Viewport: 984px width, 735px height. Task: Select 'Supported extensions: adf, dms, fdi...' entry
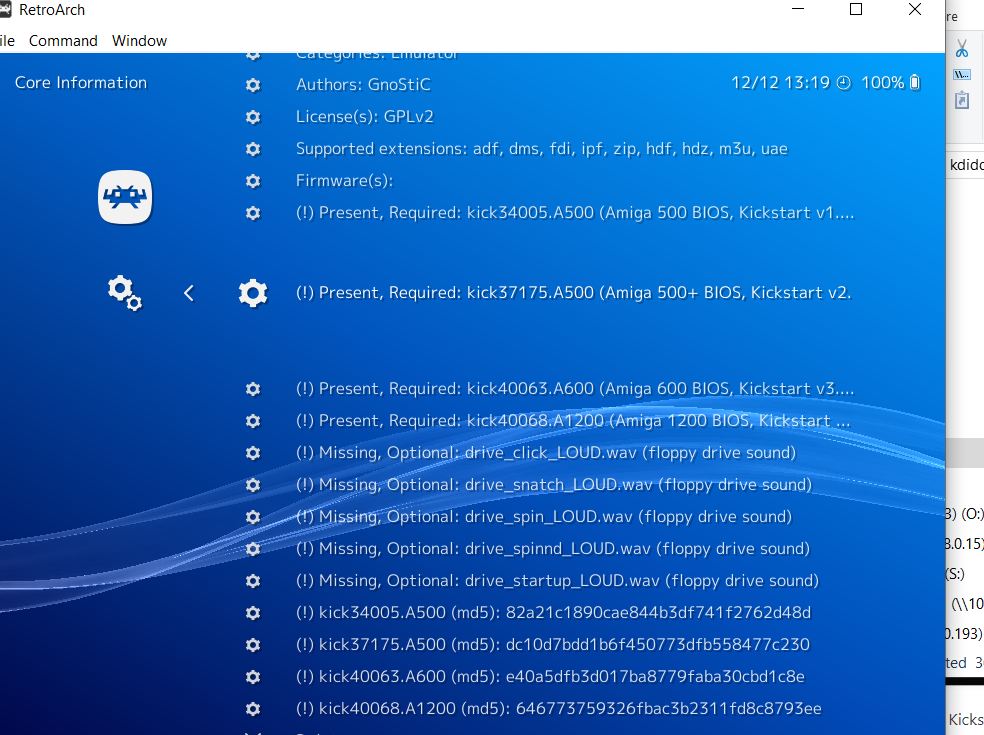point(542,149)
